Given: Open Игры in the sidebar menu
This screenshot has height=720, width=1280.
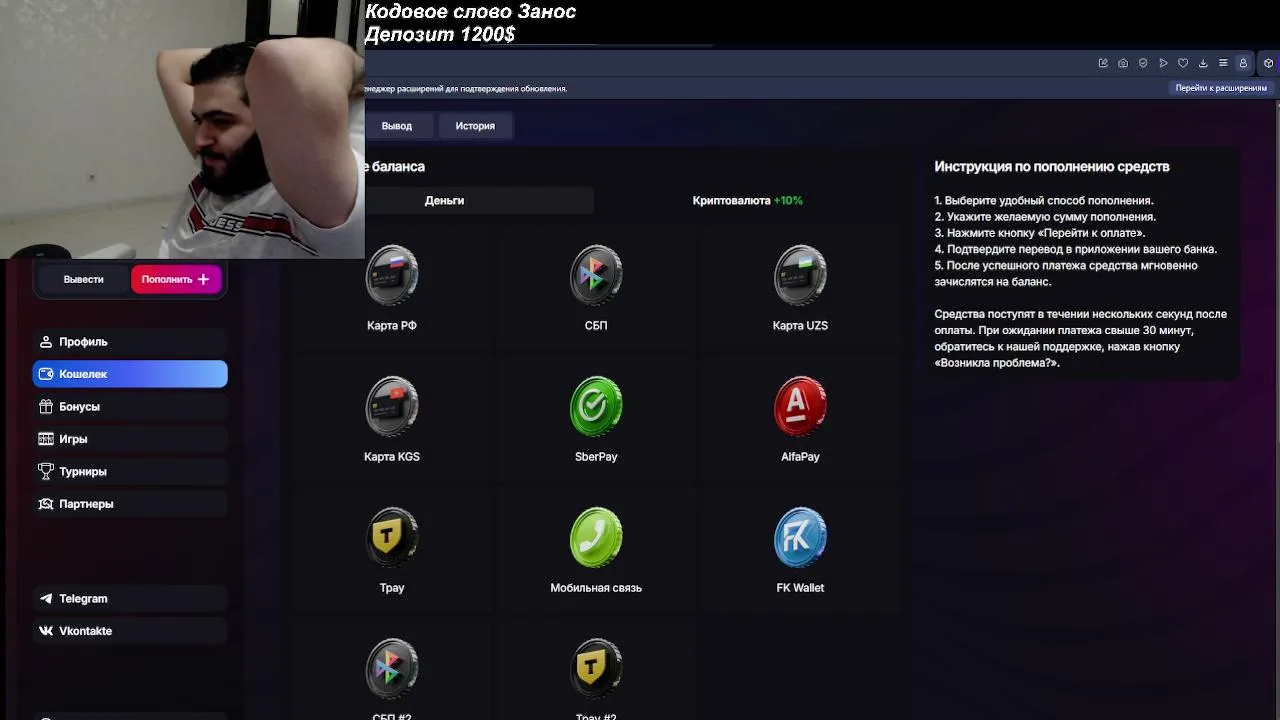Looking at the screenshot, I should 130,439.
